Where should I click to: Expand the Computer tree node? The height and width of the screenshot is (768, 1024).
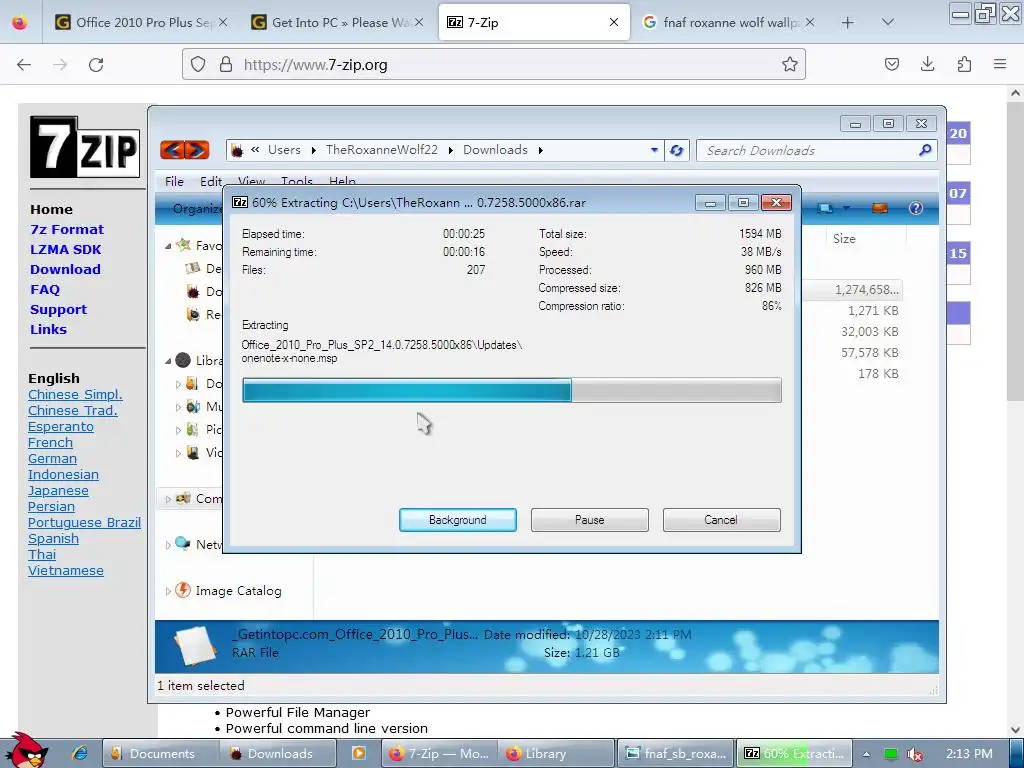(x=168, y=499)
